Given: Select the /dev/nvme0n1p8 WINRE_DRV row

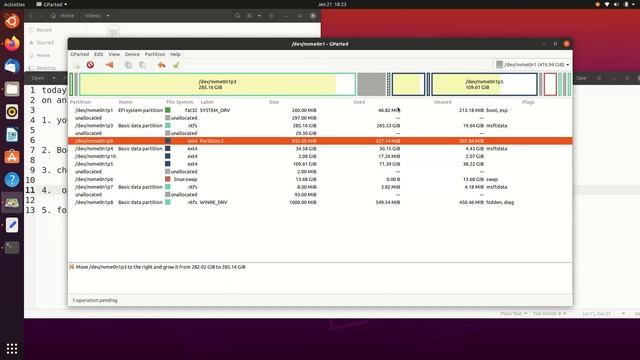Looking at the screenshot, I should click(x=320, y=202).
